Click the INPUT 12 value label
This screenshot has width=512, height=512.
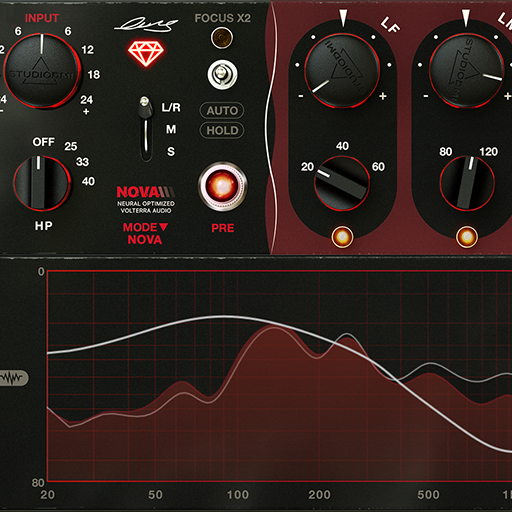click(87, 50)
